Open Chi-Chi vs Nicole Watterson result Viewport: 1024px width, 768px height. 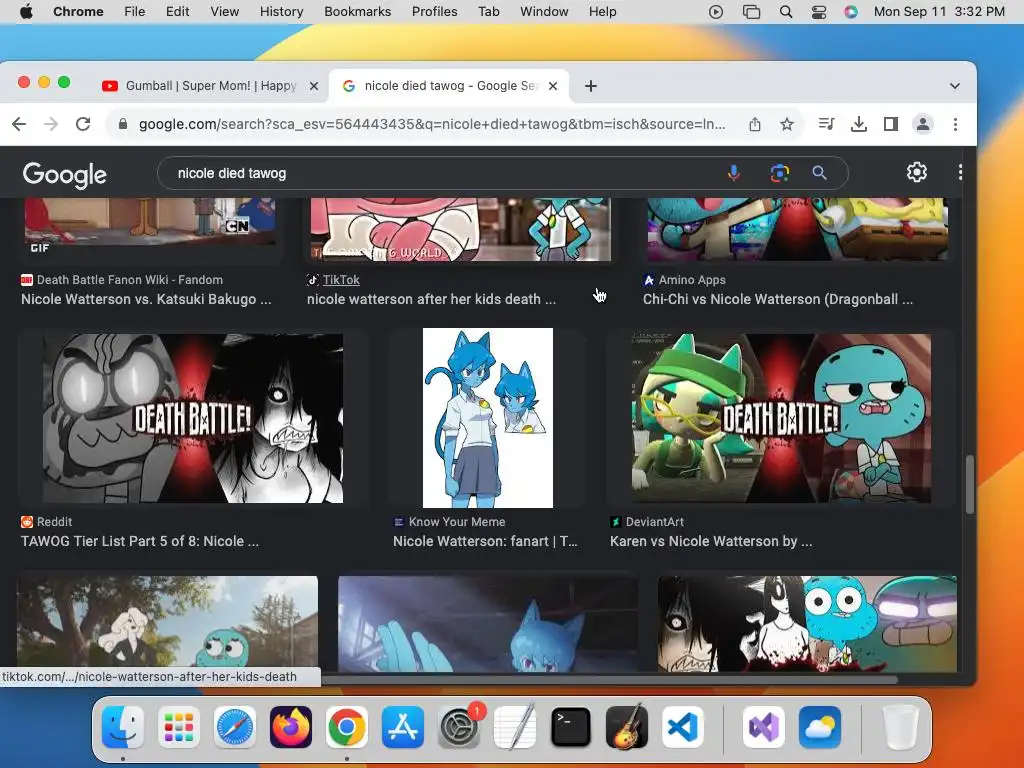point(778,299)
